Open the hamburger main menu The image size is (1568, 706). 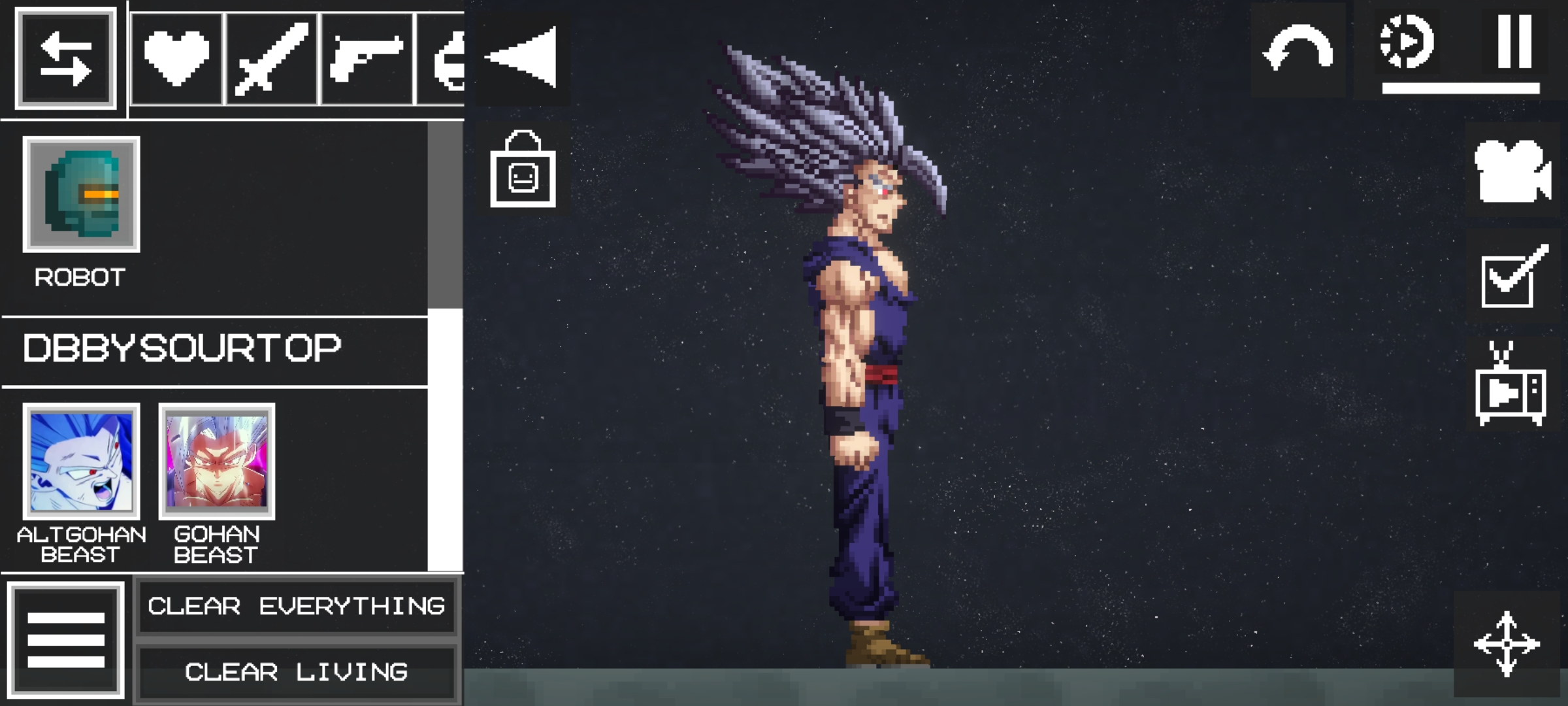pos(65,640)
